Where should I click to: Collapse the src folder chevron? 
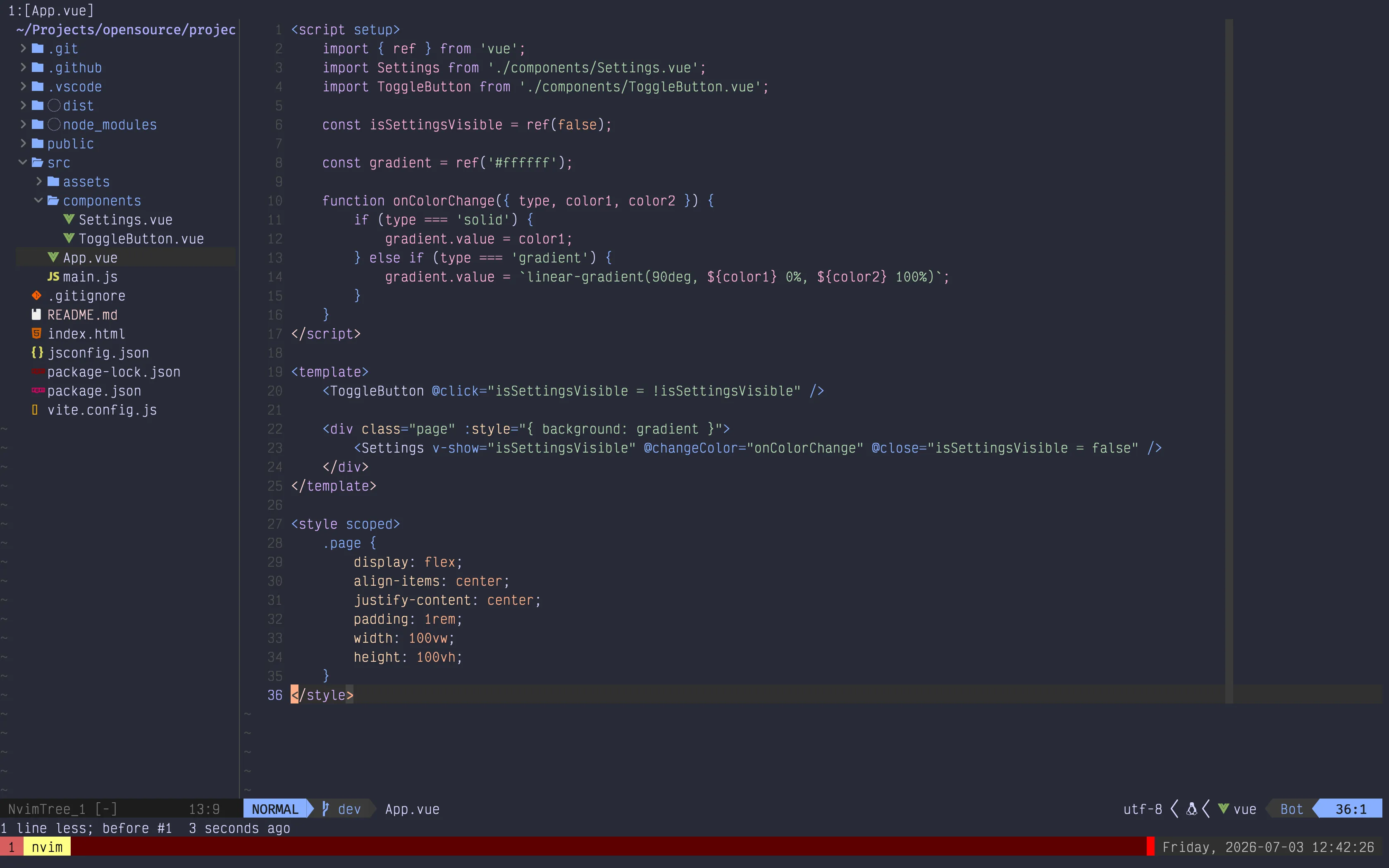point(23,162)
